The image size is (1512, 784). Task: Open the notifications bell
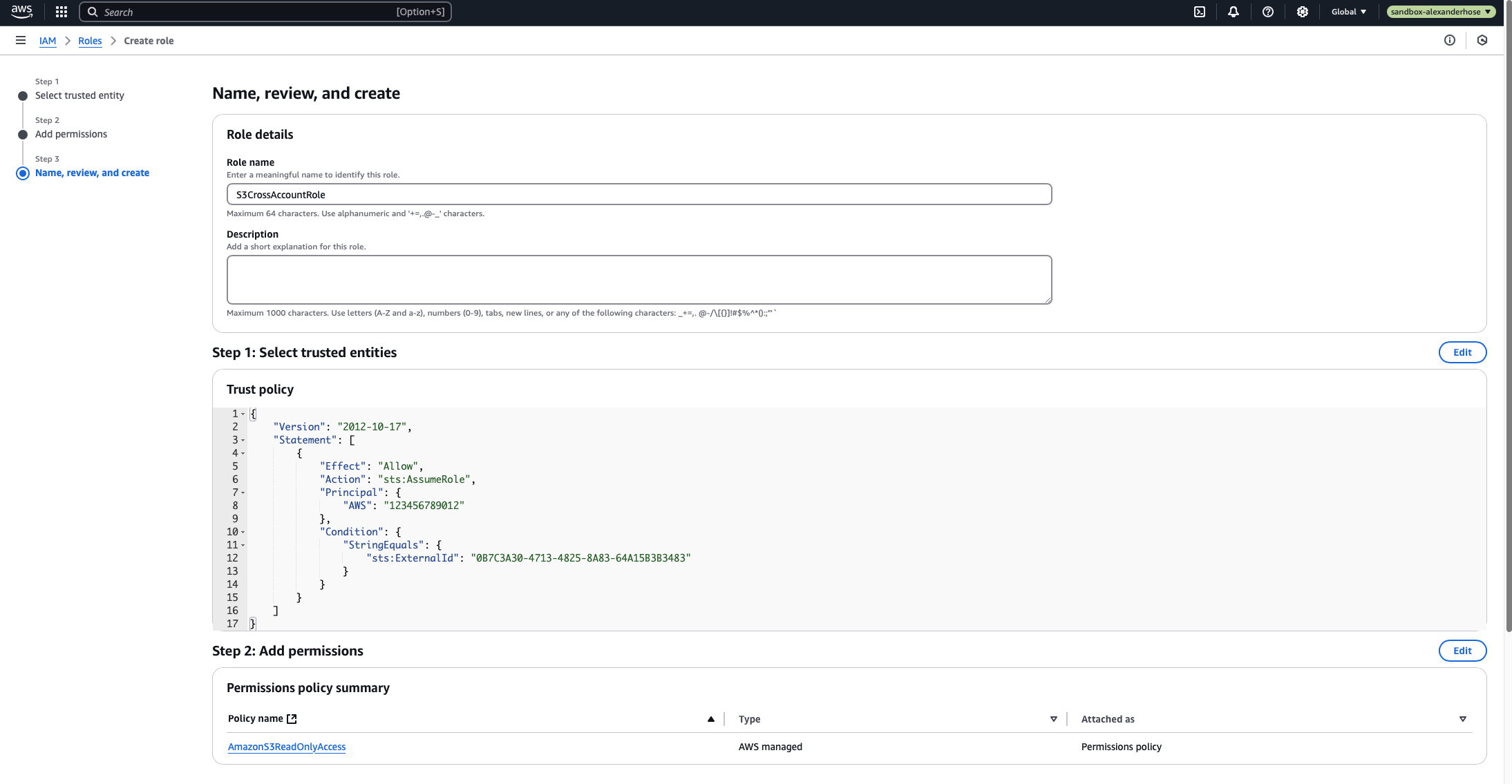click(1234, 12)
